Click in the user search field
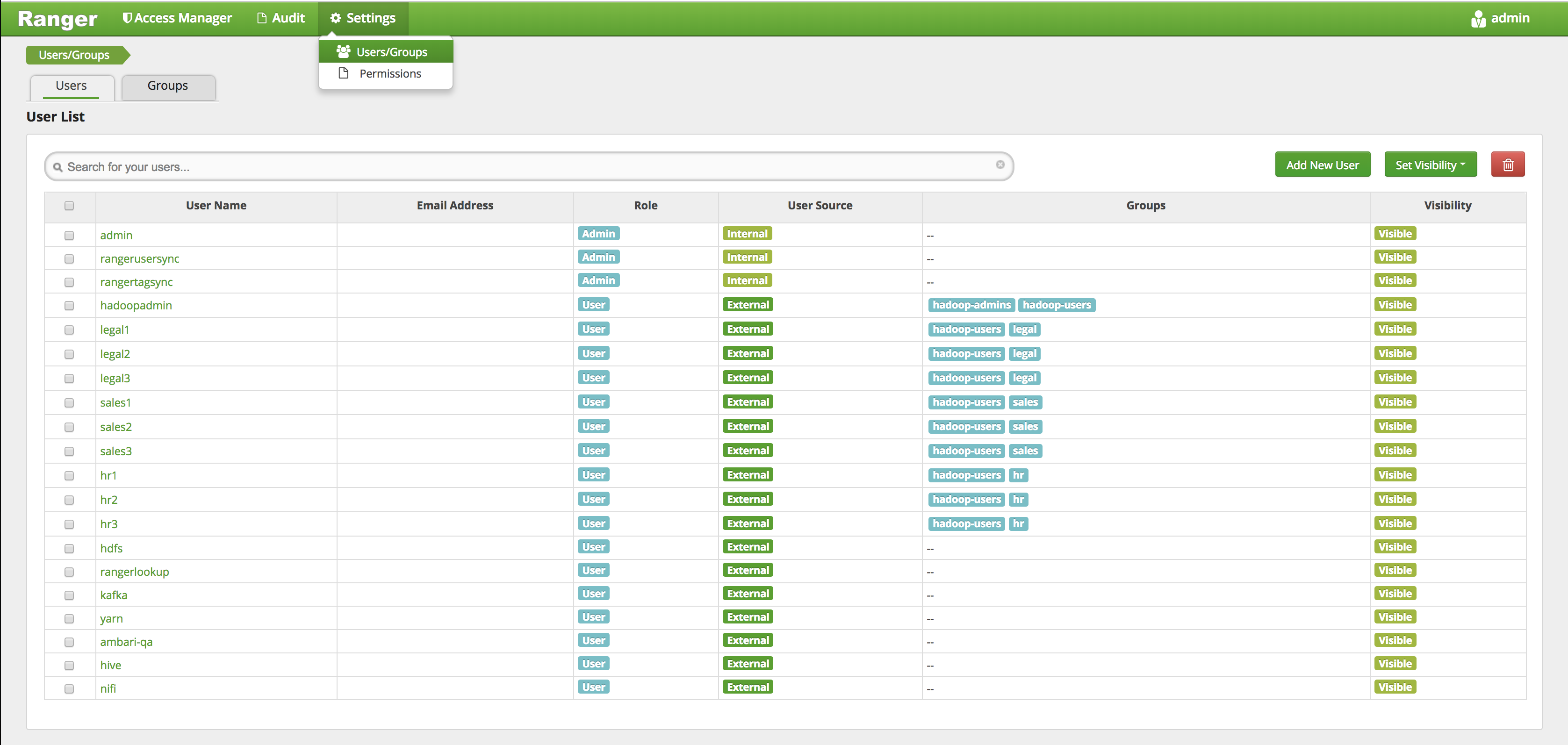 [529, 166]
